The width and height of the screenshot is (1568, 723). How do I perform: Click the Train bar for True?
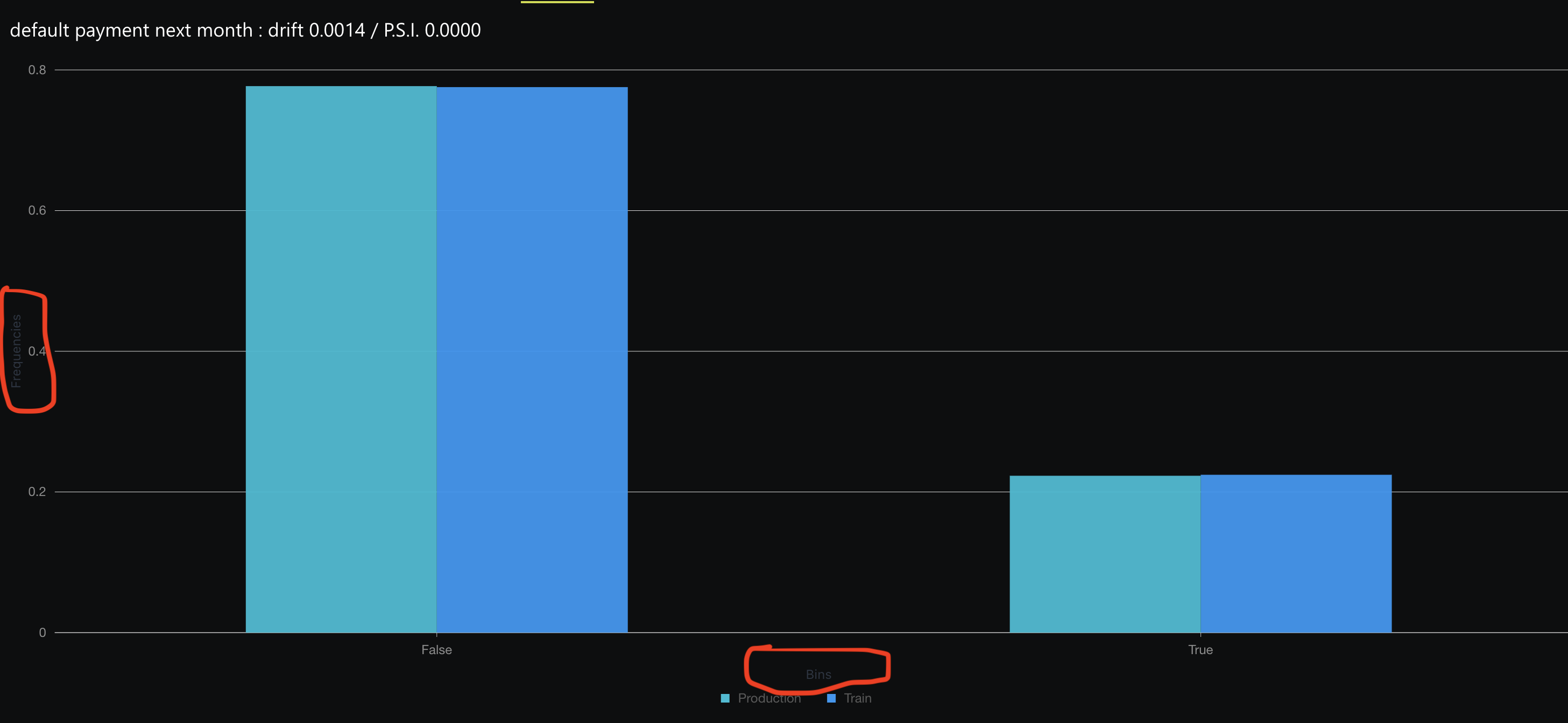click(1296, 554)
